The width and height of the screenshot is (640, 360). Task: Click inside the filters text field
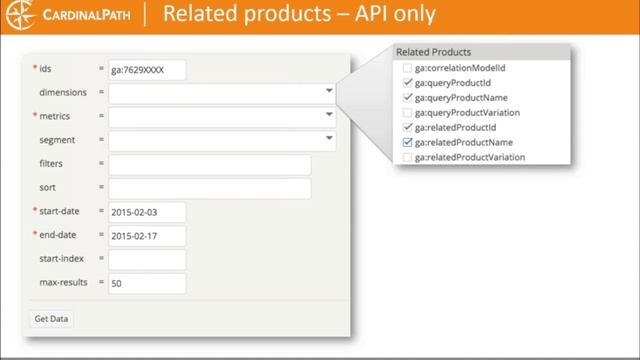210,165
